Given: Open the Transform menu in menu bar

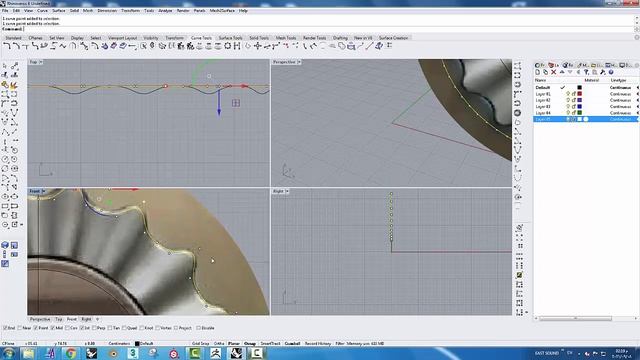Looking at the screenshot, I should click(130, 11).
